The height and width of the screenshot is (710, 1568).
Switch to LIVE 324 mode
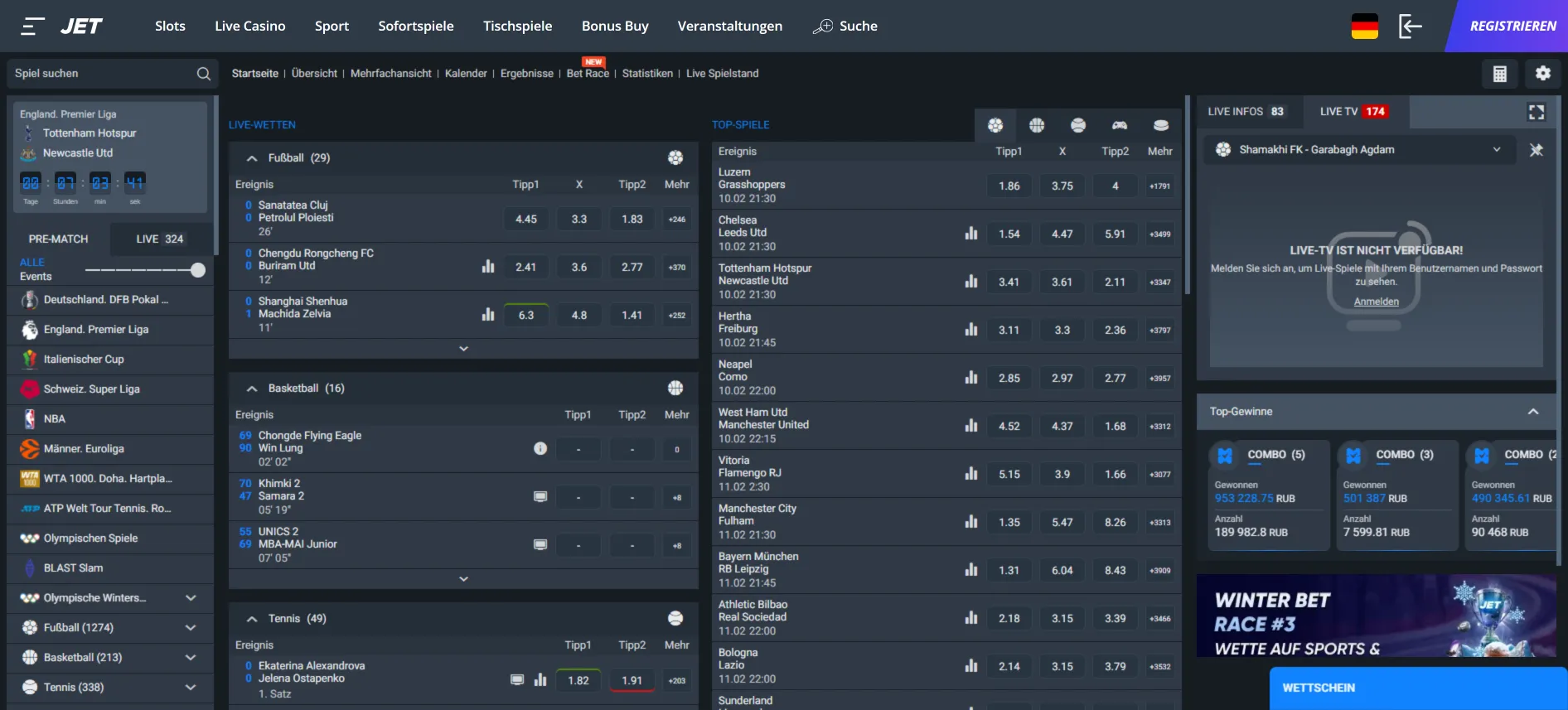click(x=160, y=239)
